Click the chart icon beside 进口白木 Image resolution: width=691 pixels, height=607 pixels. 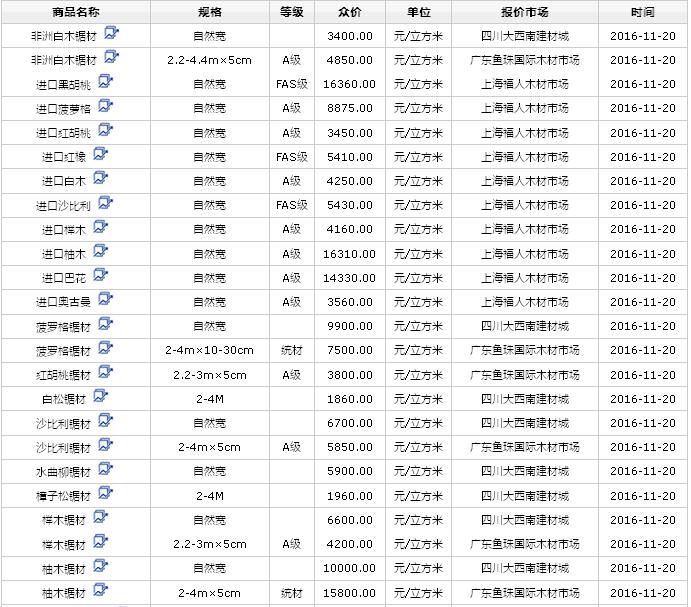(x=100, y=180)
